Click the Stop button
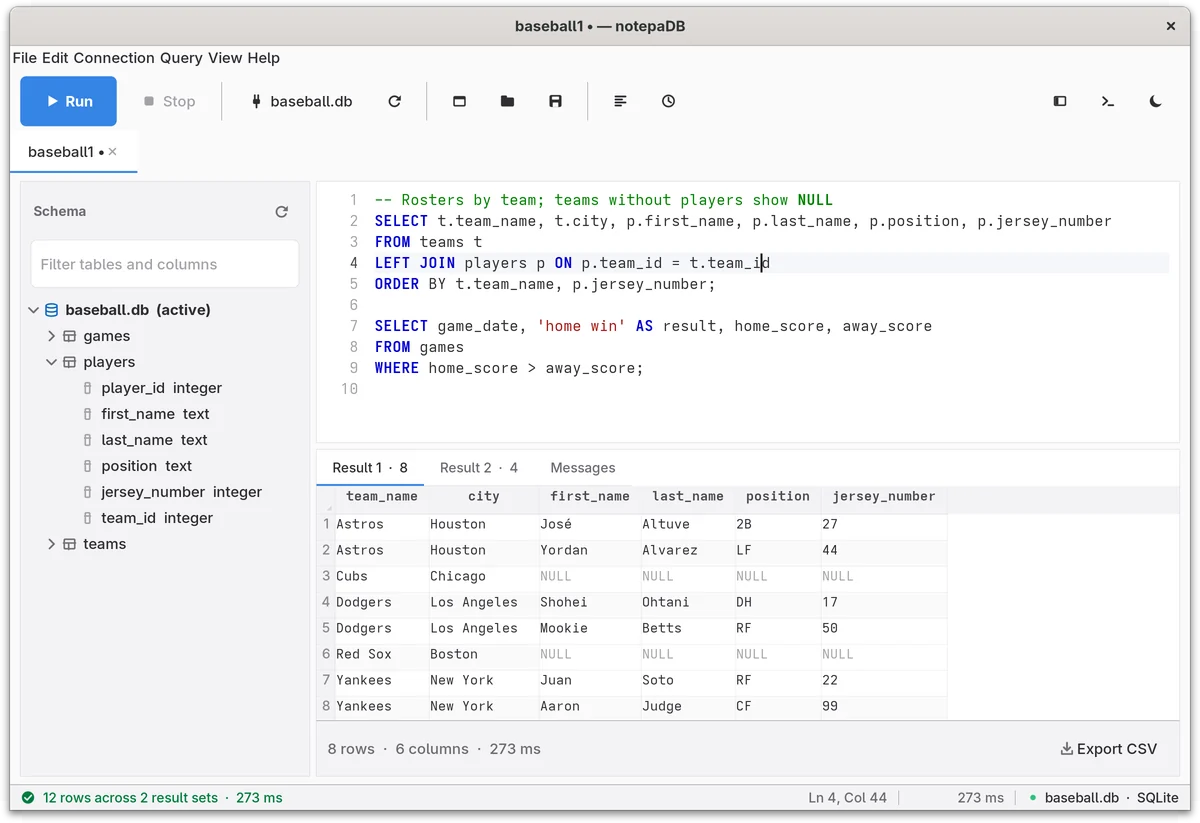The height and width of the screenshot is (823, 1200). (x=169, y=101)
